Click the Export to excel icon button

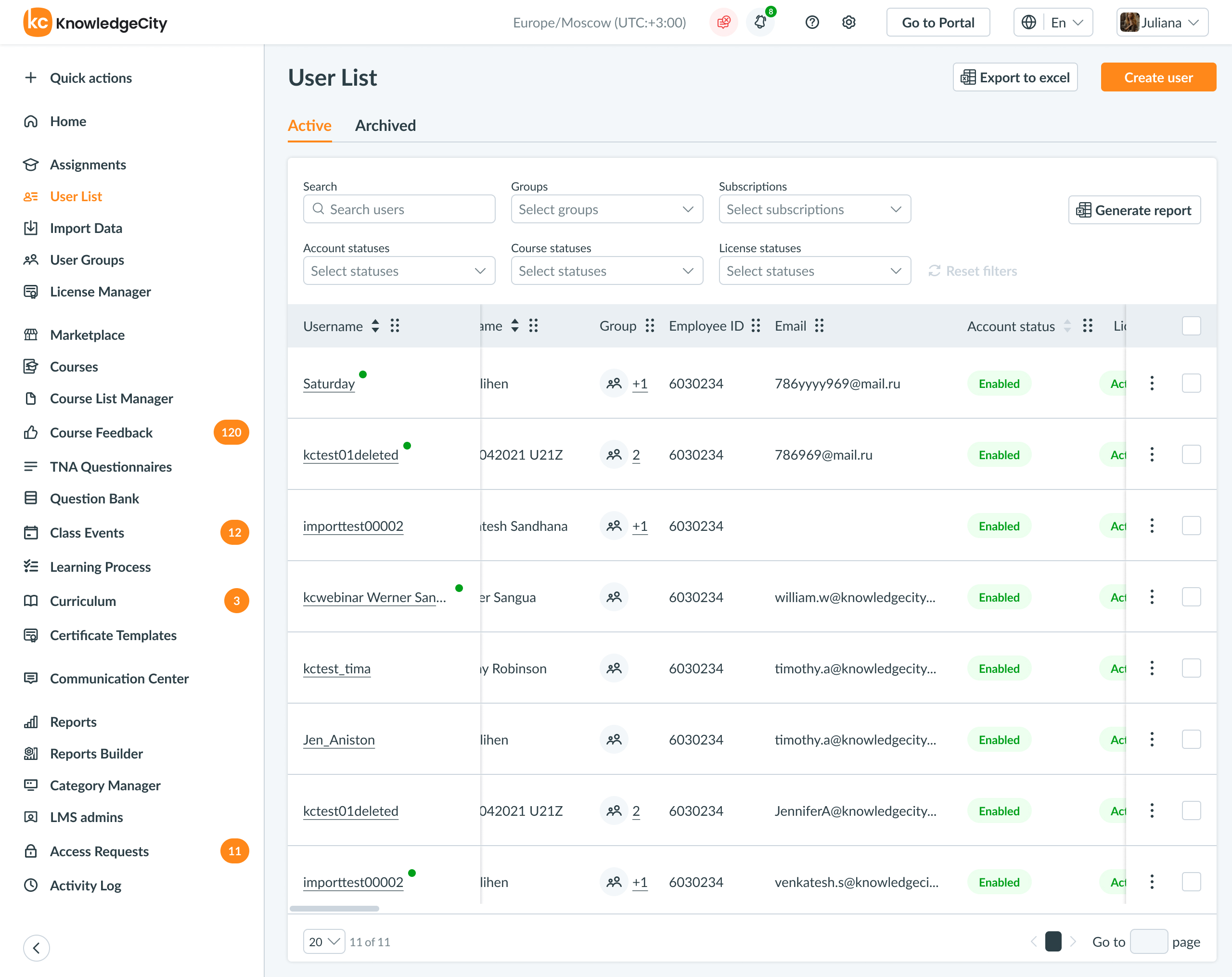[x=967, y=77]
